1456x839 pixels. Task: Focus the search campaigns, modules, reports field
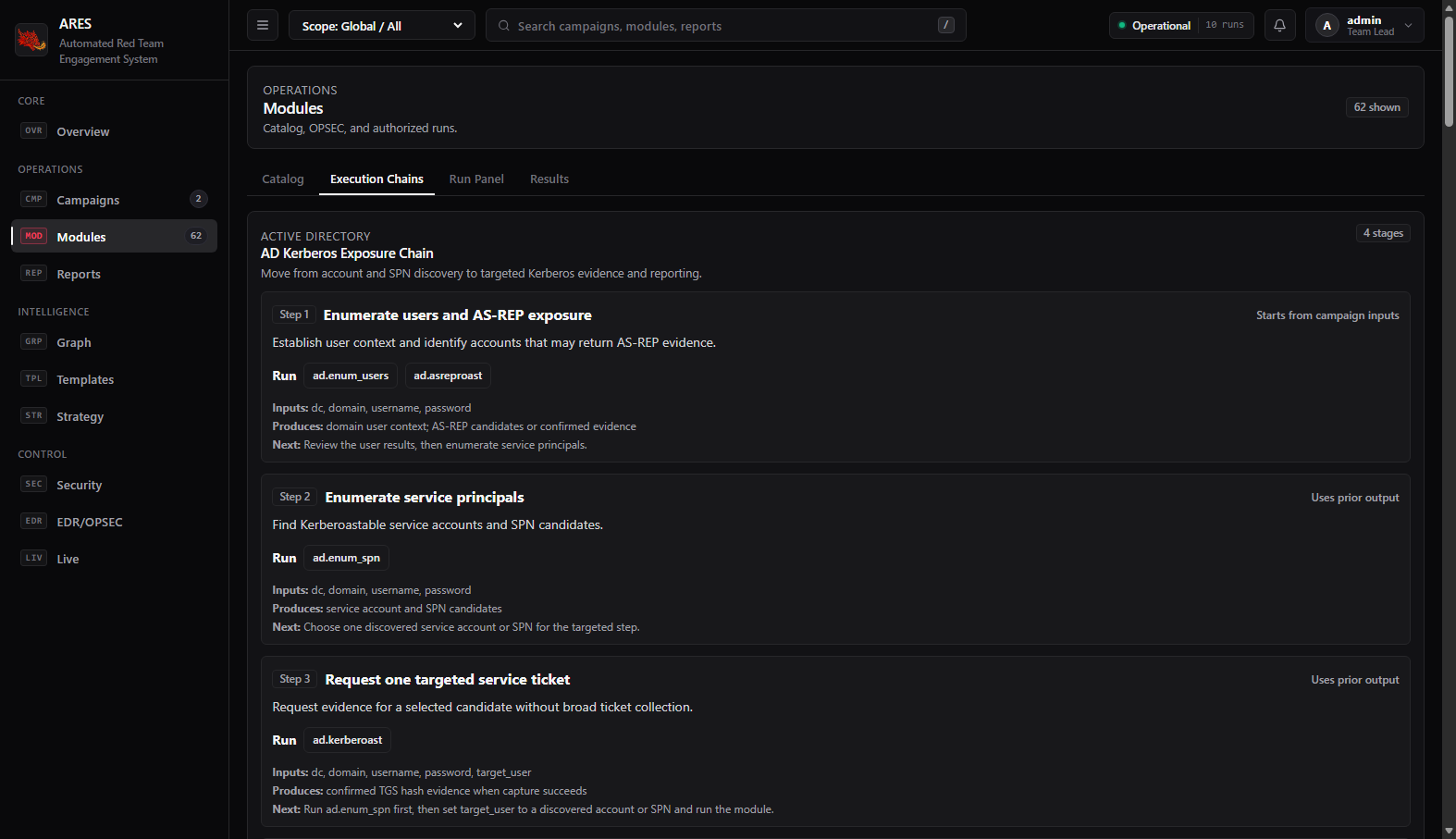[x=726, y=25]
